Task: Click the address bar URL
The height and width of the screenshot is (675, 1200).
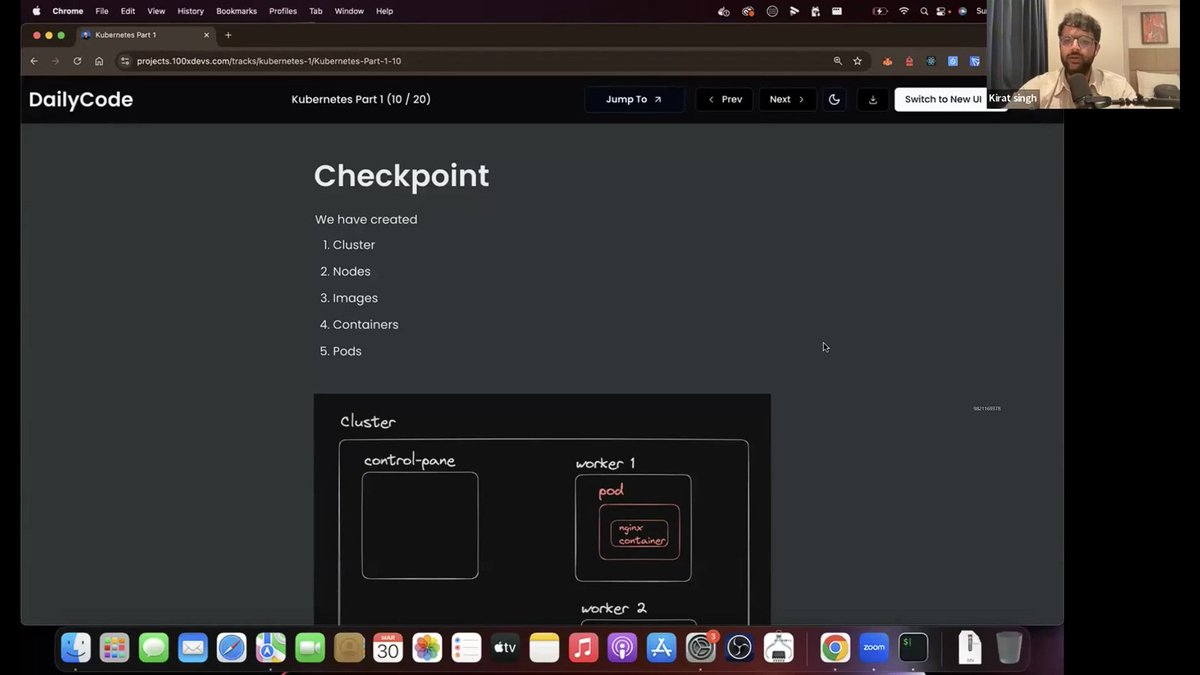Action: (269, 61)
